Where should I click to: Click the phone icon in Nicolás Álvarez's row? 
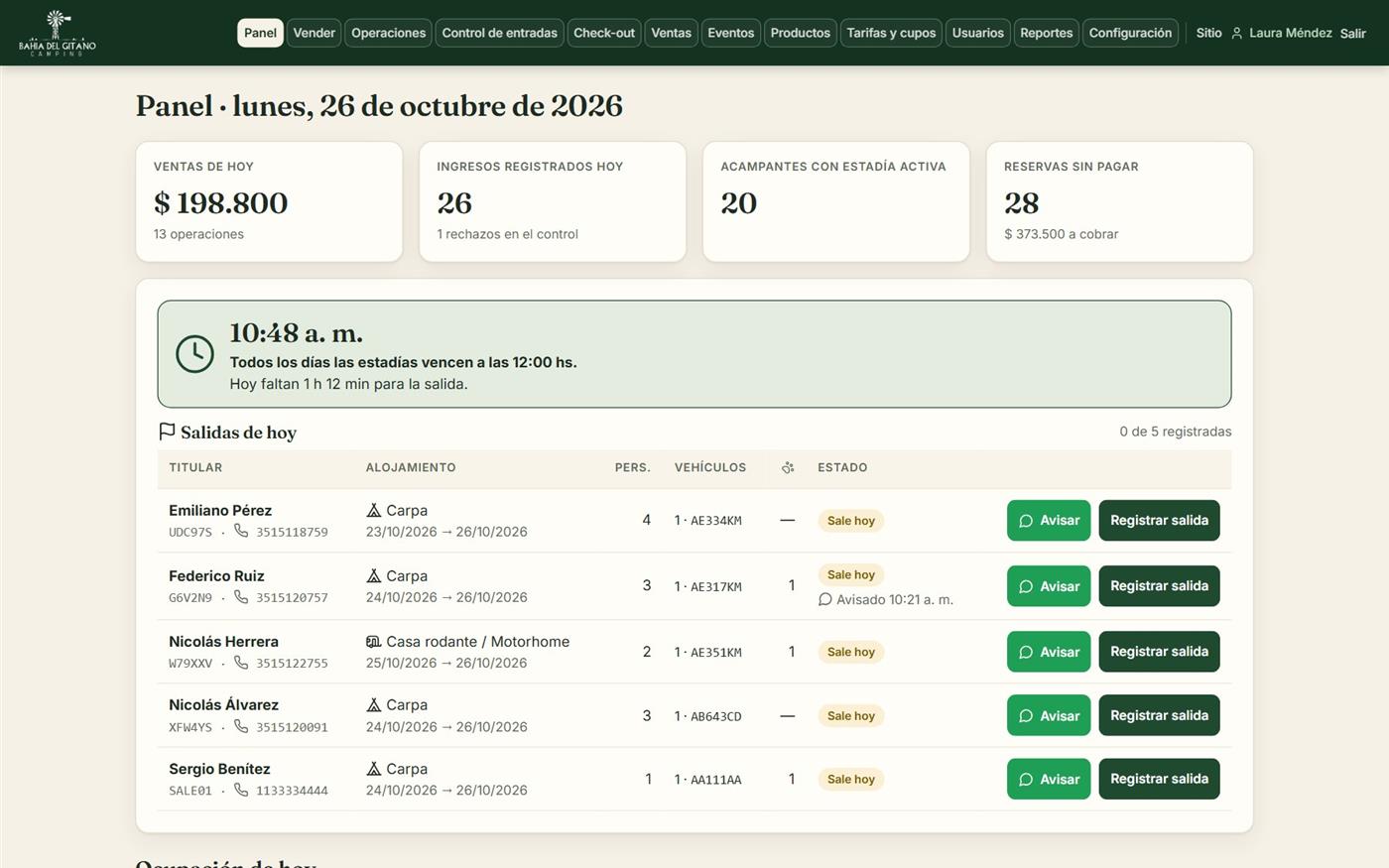[241, 725]
